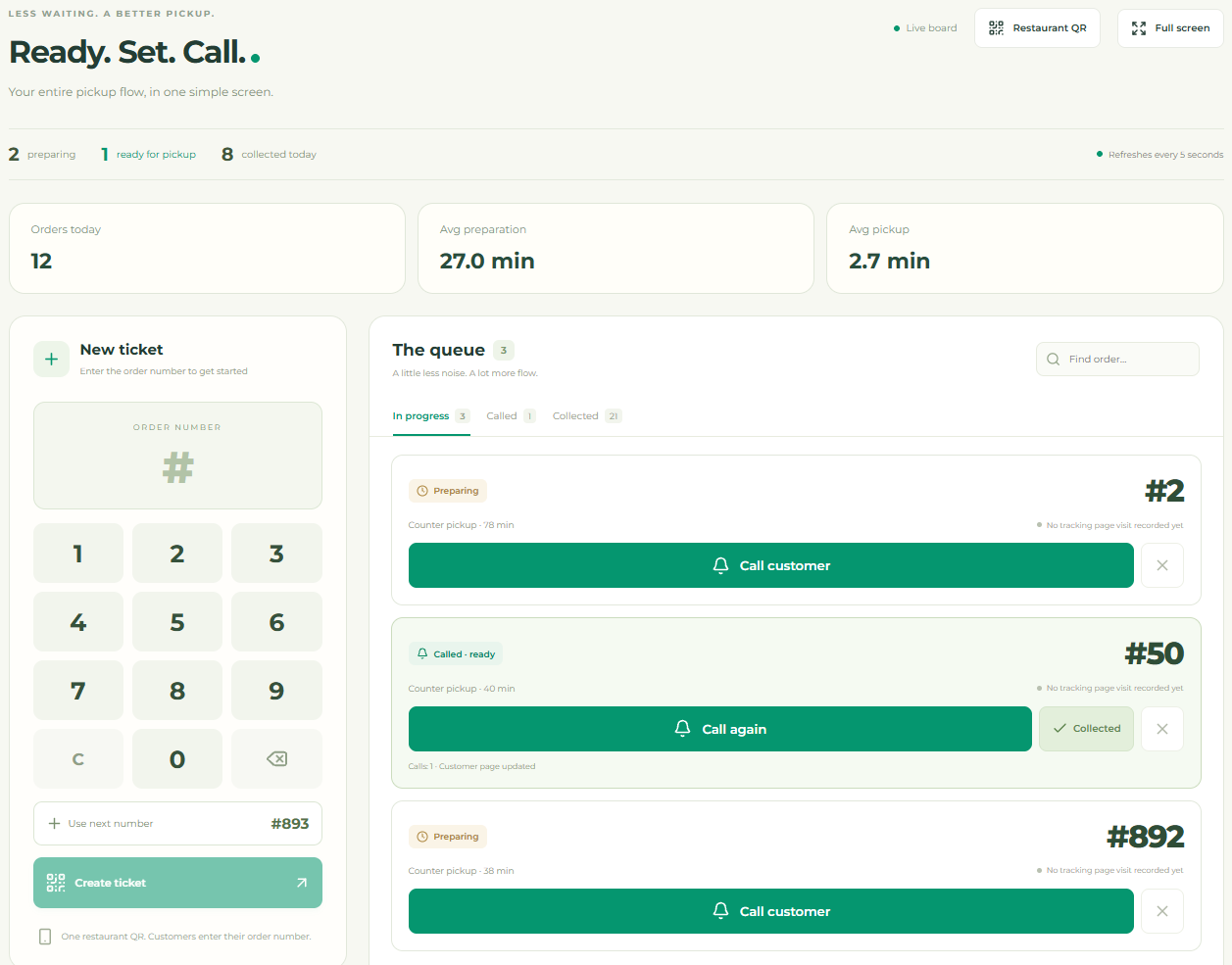Click 'Counter pickup · 78 min' text
This screenshot has height=965, width=1232.
pyautogui.click(x=461, y=525)
